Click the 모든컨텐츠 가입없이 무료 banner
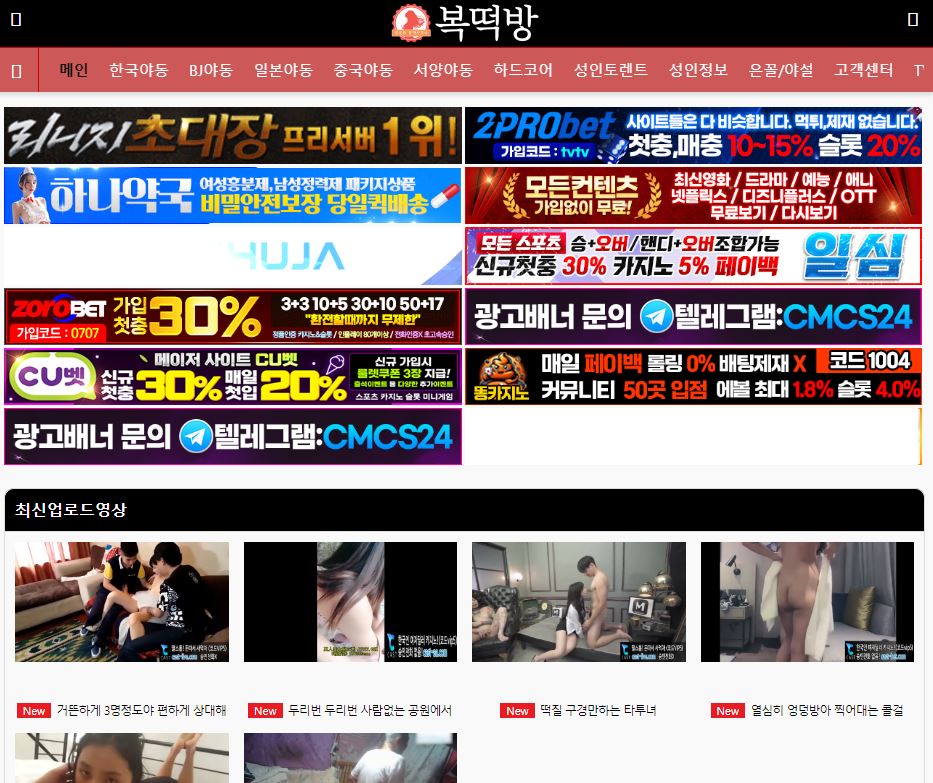The image size is (933, 783). tap(693, 196)
